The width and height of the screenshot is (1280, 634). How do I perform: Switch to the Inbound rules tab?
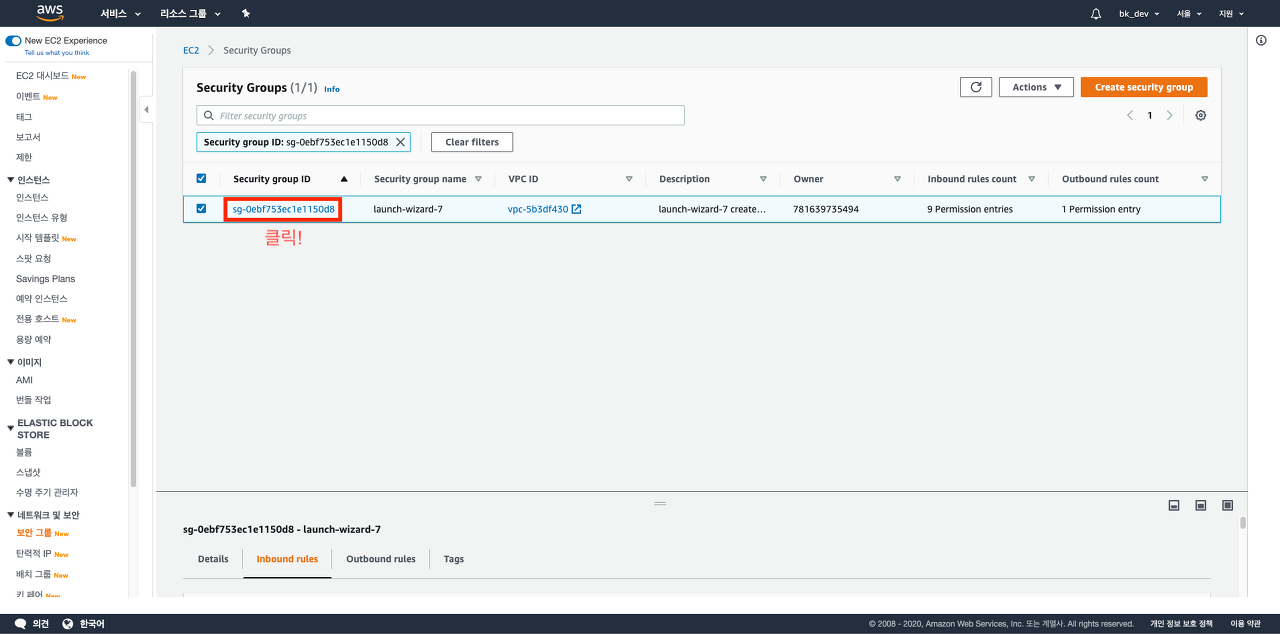pos(287,559)
